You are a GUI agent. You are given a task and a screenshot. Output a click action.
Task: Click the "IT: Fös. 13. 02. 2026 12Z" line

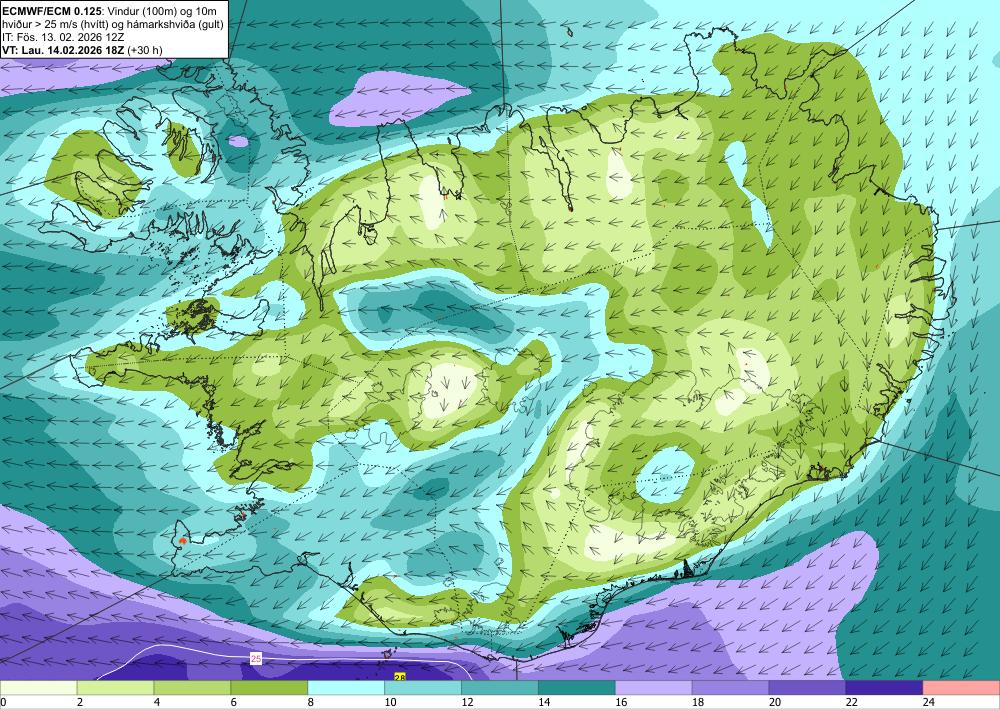coord(64,37)
